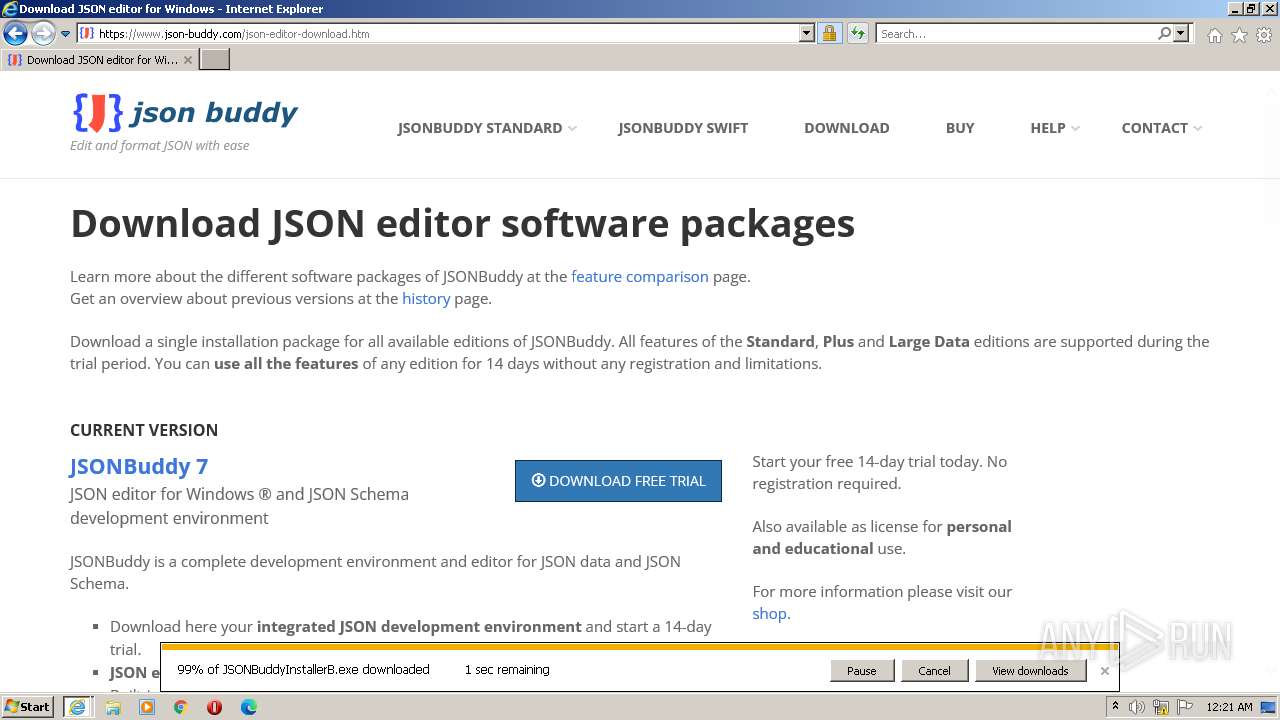Open Favorites star icon
This screenshot has height=720, width=1280.
click(x=1239, y=35)
